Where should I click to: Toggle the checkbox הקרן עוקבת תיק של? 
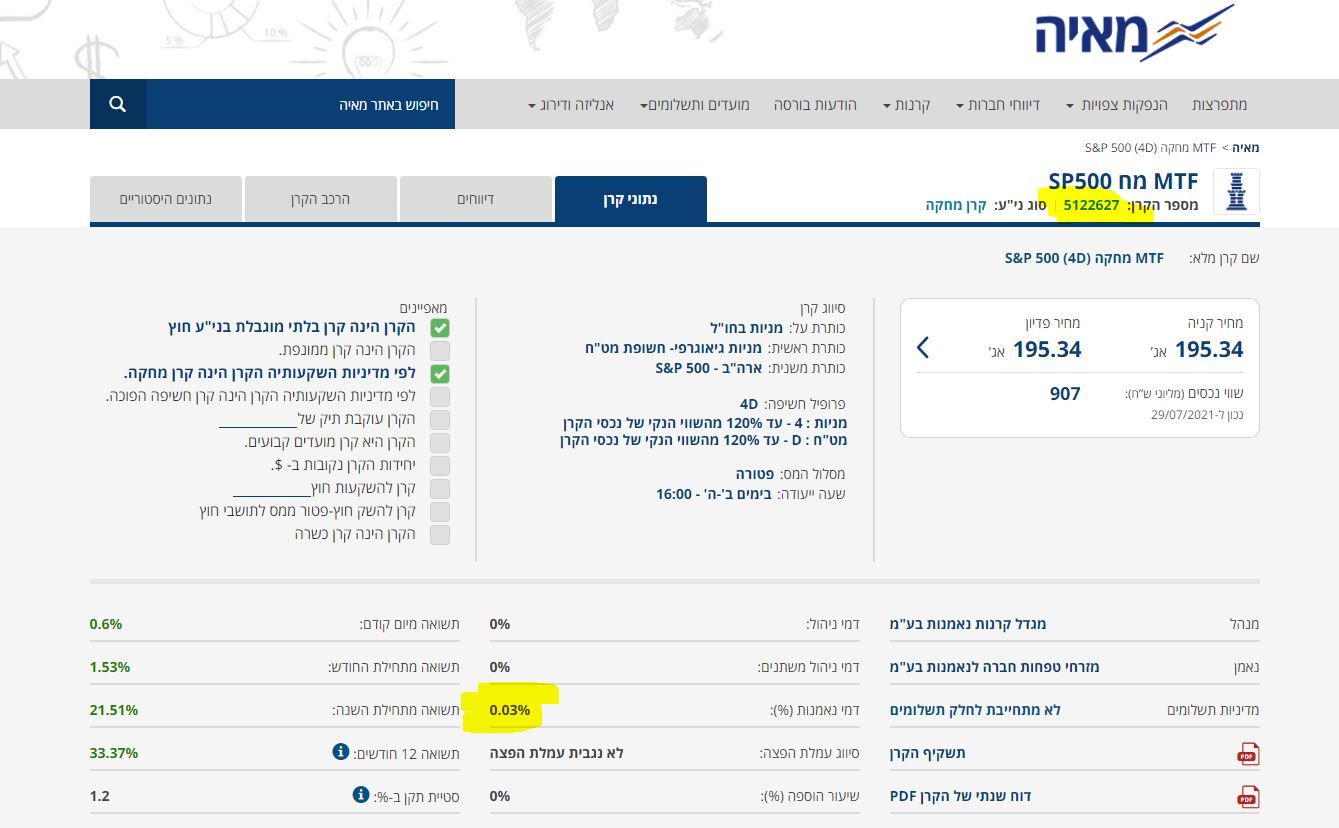click(x=440, y=420)
